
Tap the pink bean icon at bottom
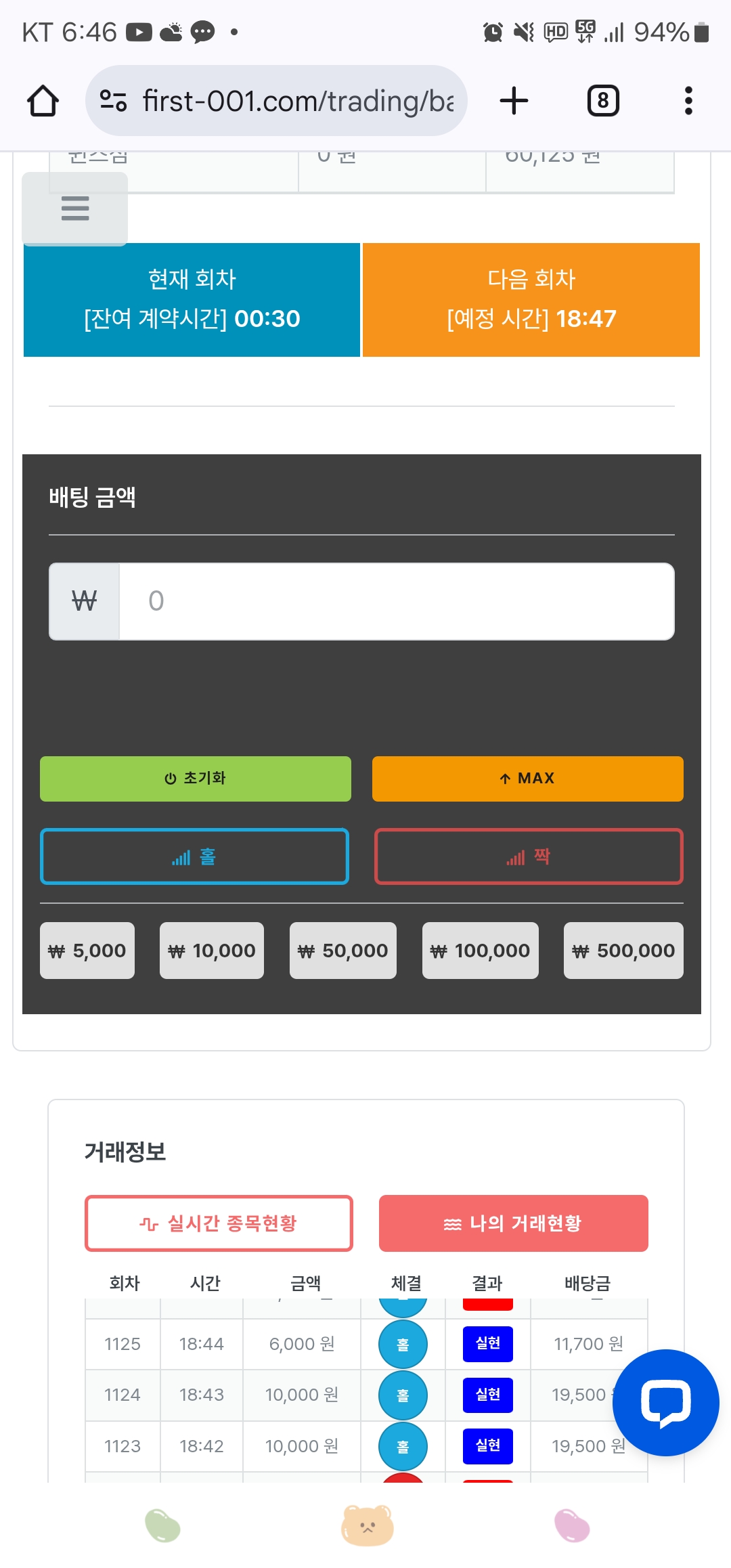pos(572,1525)
